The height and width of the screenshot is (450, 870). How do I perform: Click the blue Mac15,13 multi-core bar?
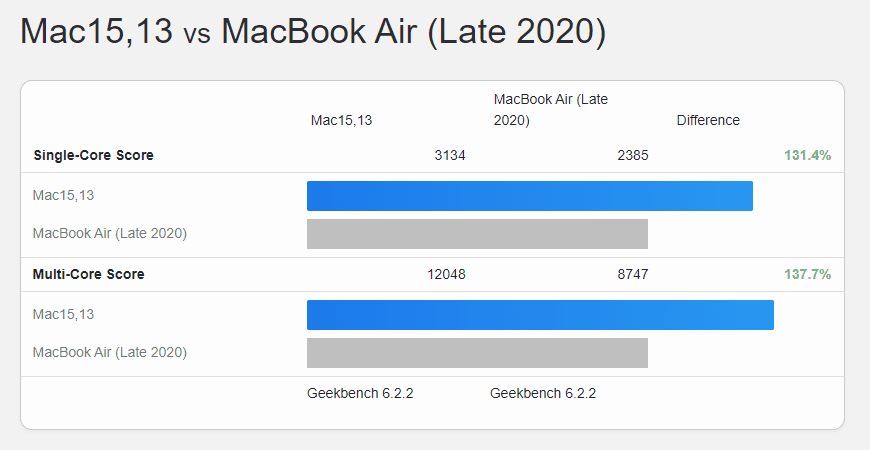[540, 315]
